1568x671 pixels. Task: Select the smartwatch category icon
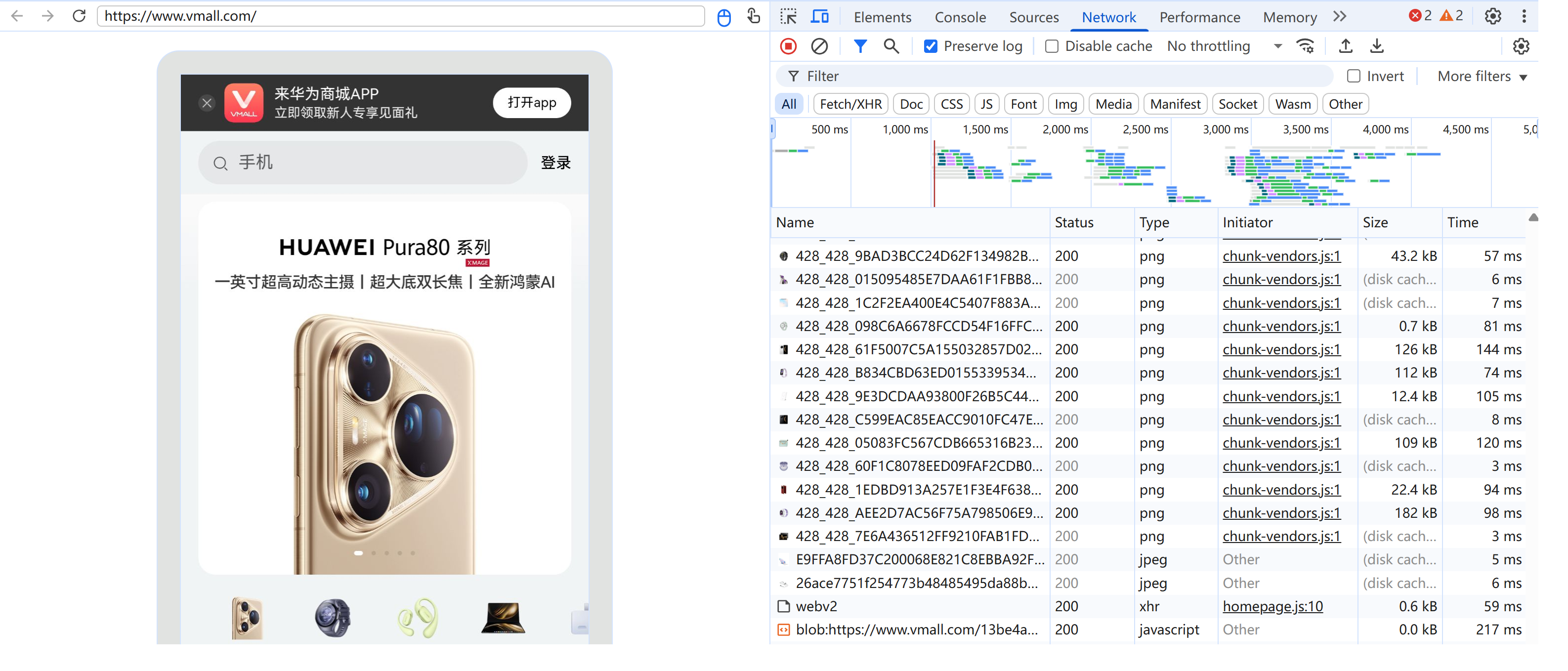click(x=333, y=618)
